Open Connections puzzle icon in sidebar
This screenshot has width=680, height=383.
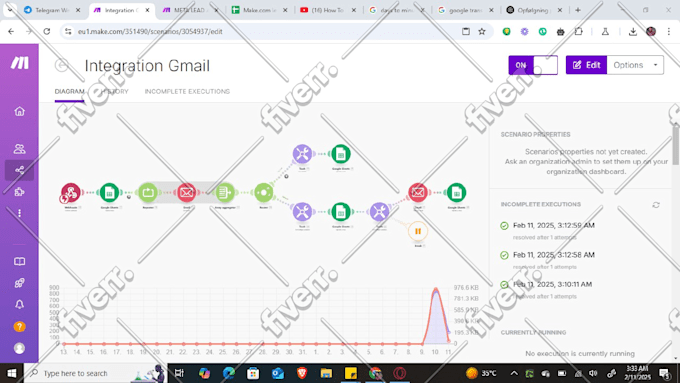[x=20, y=191]
